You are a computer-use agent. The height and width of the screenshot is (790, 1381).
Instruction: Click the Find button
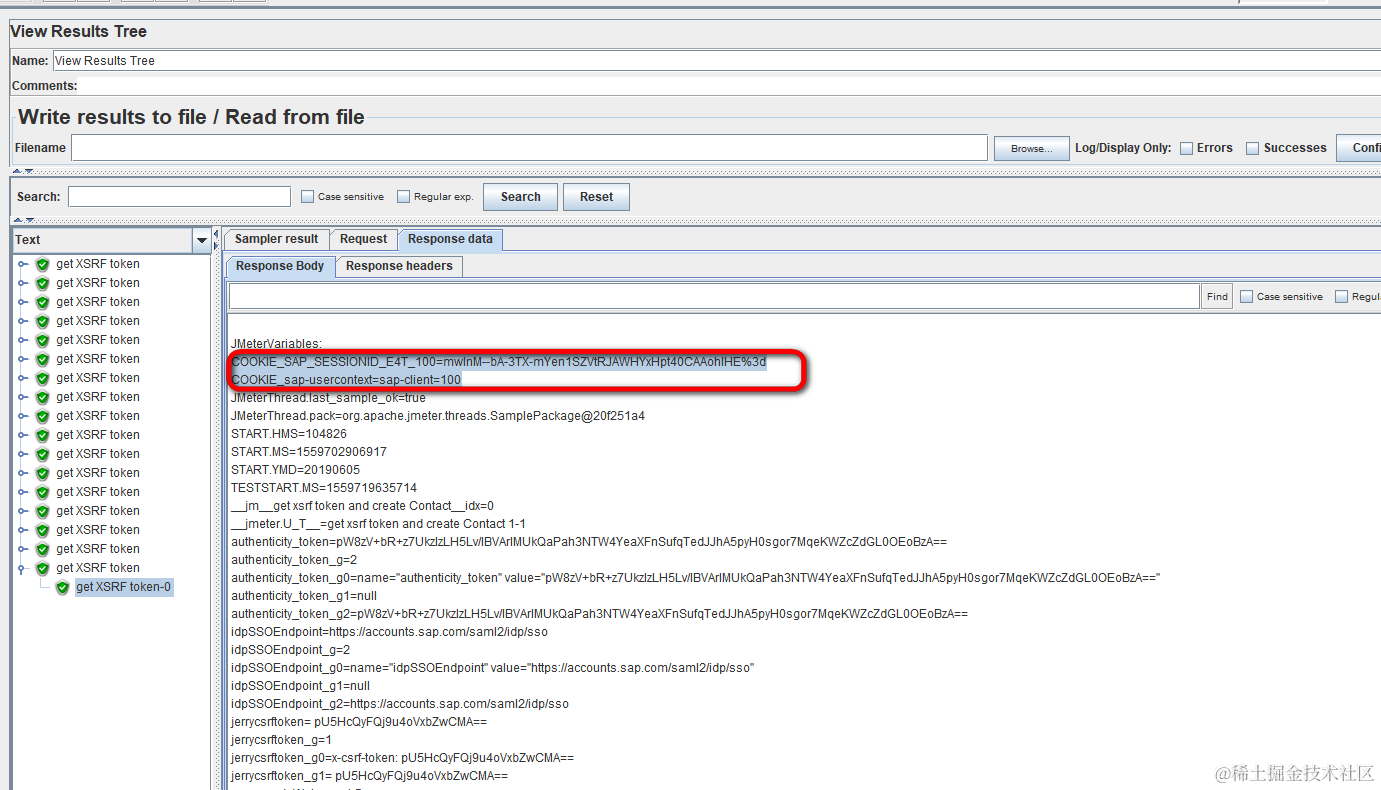point(1217,297)
